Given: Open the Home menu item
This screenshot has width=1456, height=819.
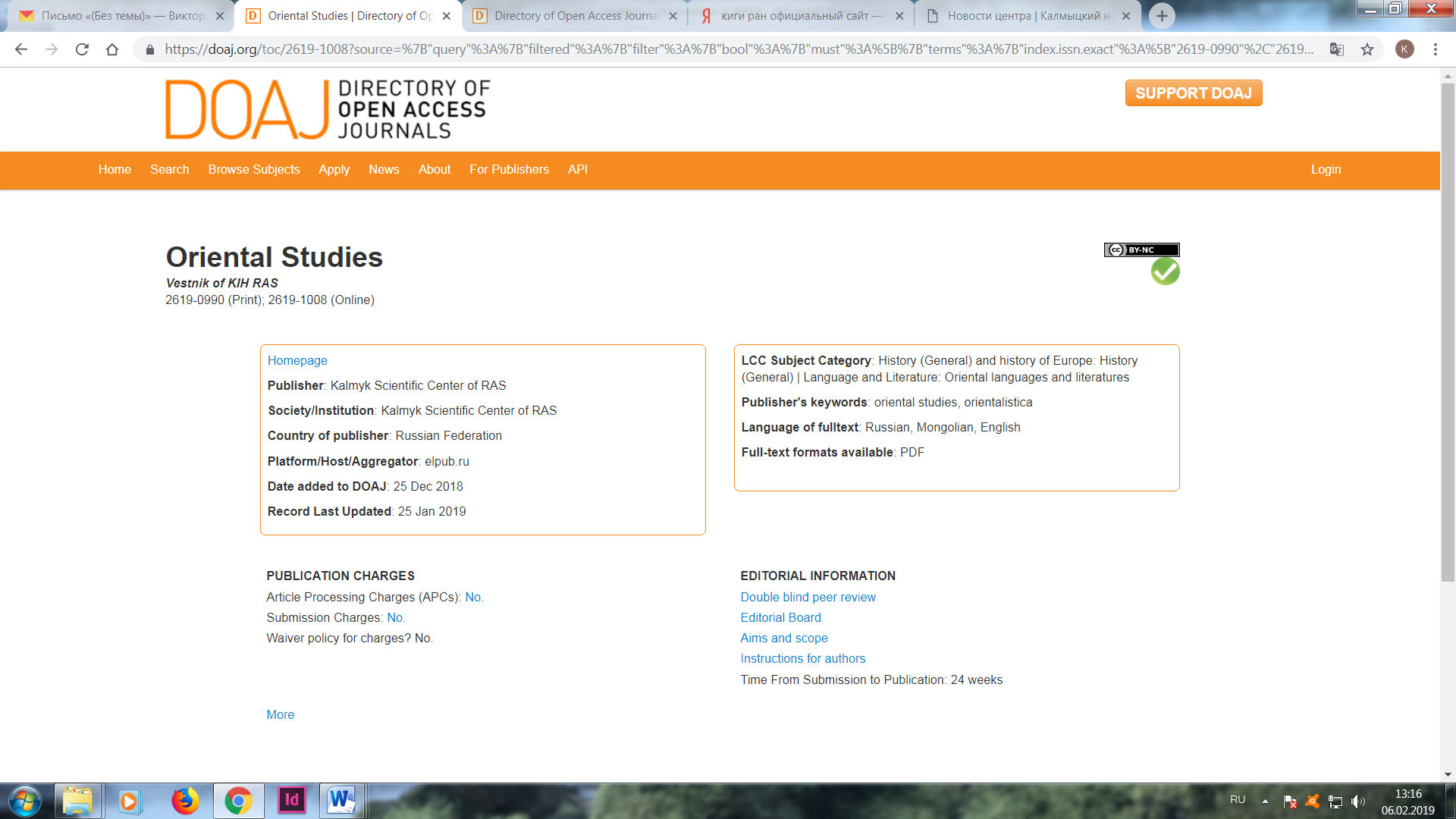Looking at the screenshot, I should coord(115,169).
